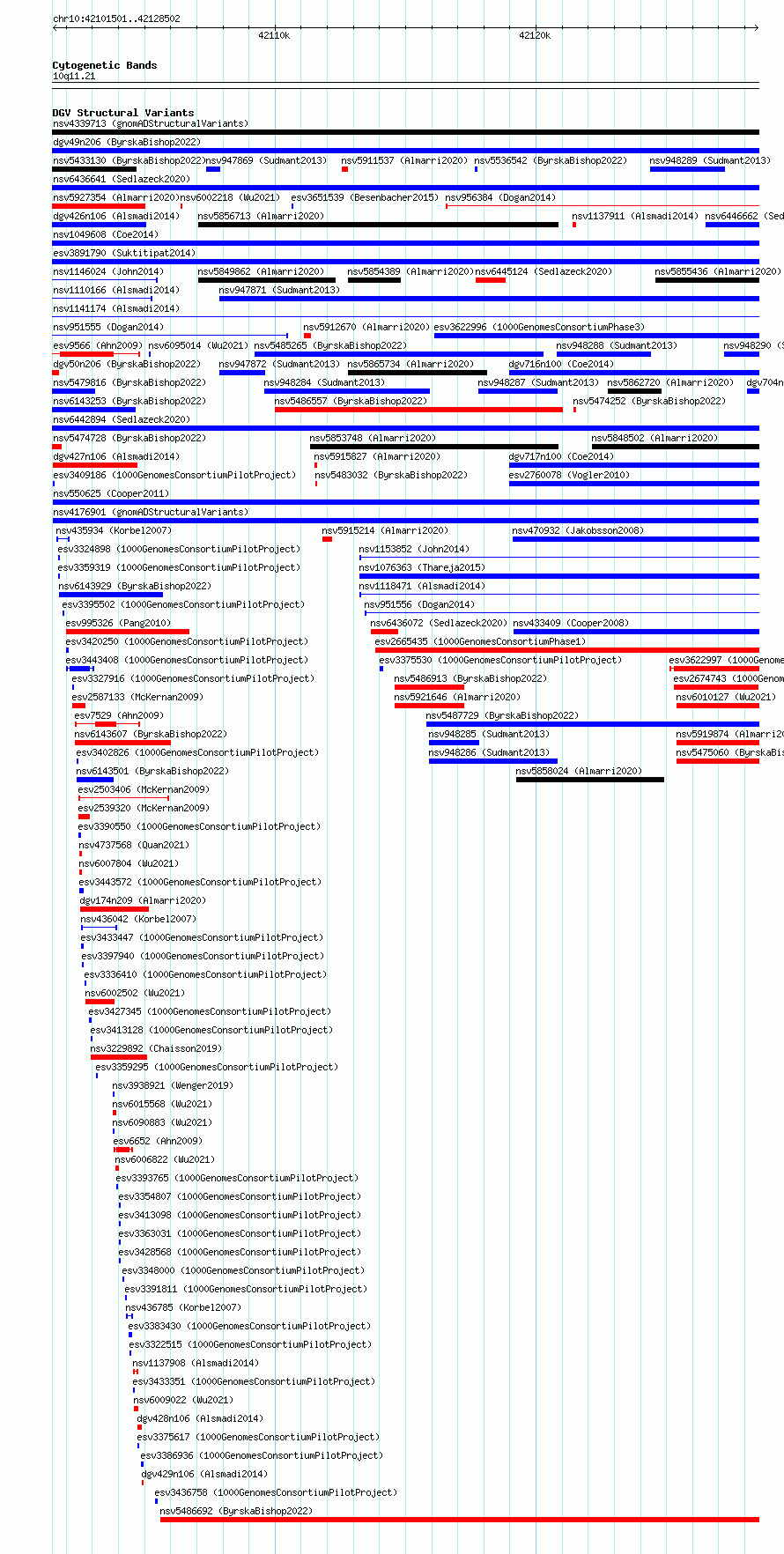Click the 10q11.21 band label
784x1554 pixels.
(74, 77)
